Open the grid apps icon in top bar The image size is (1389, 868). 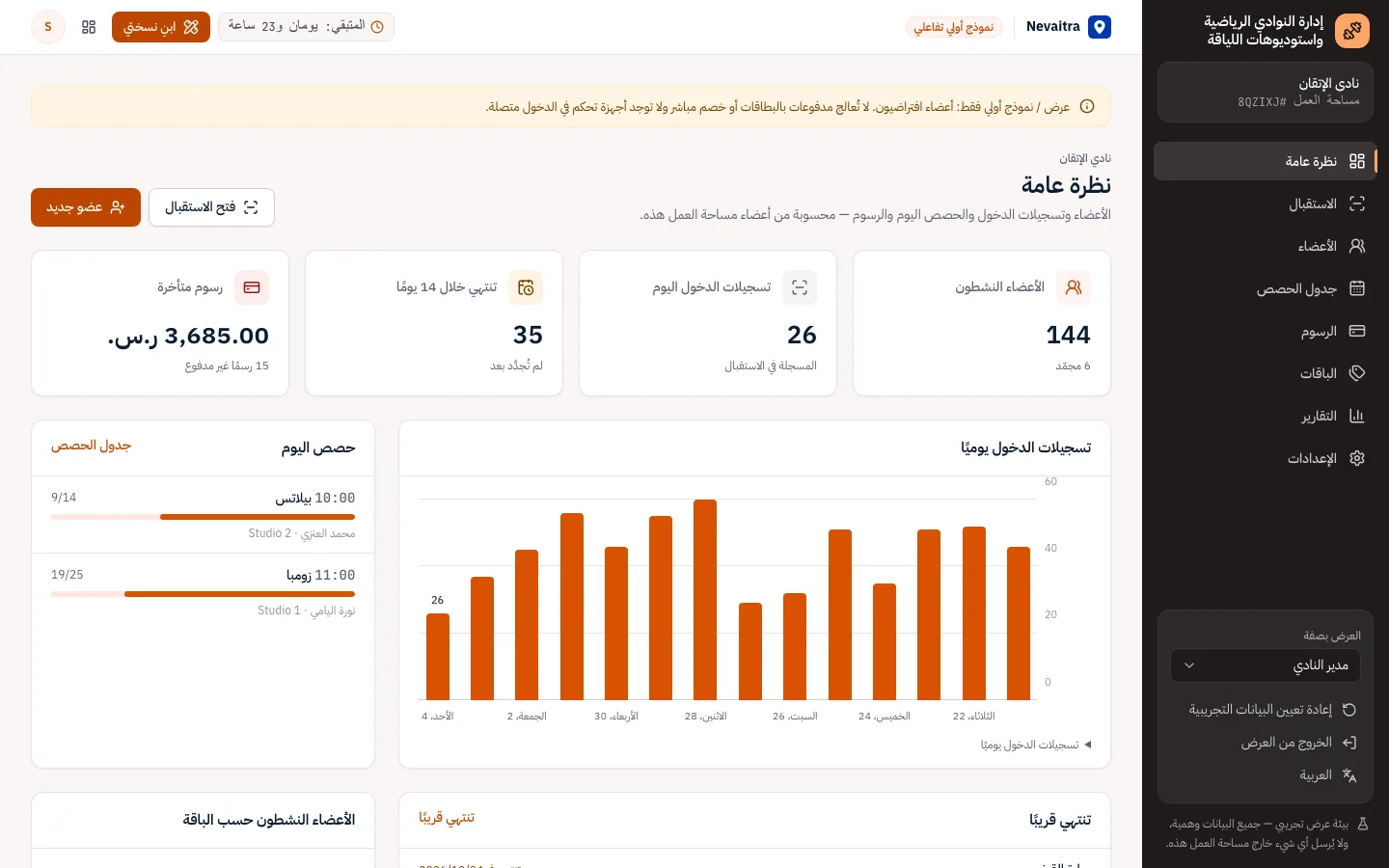89,27
